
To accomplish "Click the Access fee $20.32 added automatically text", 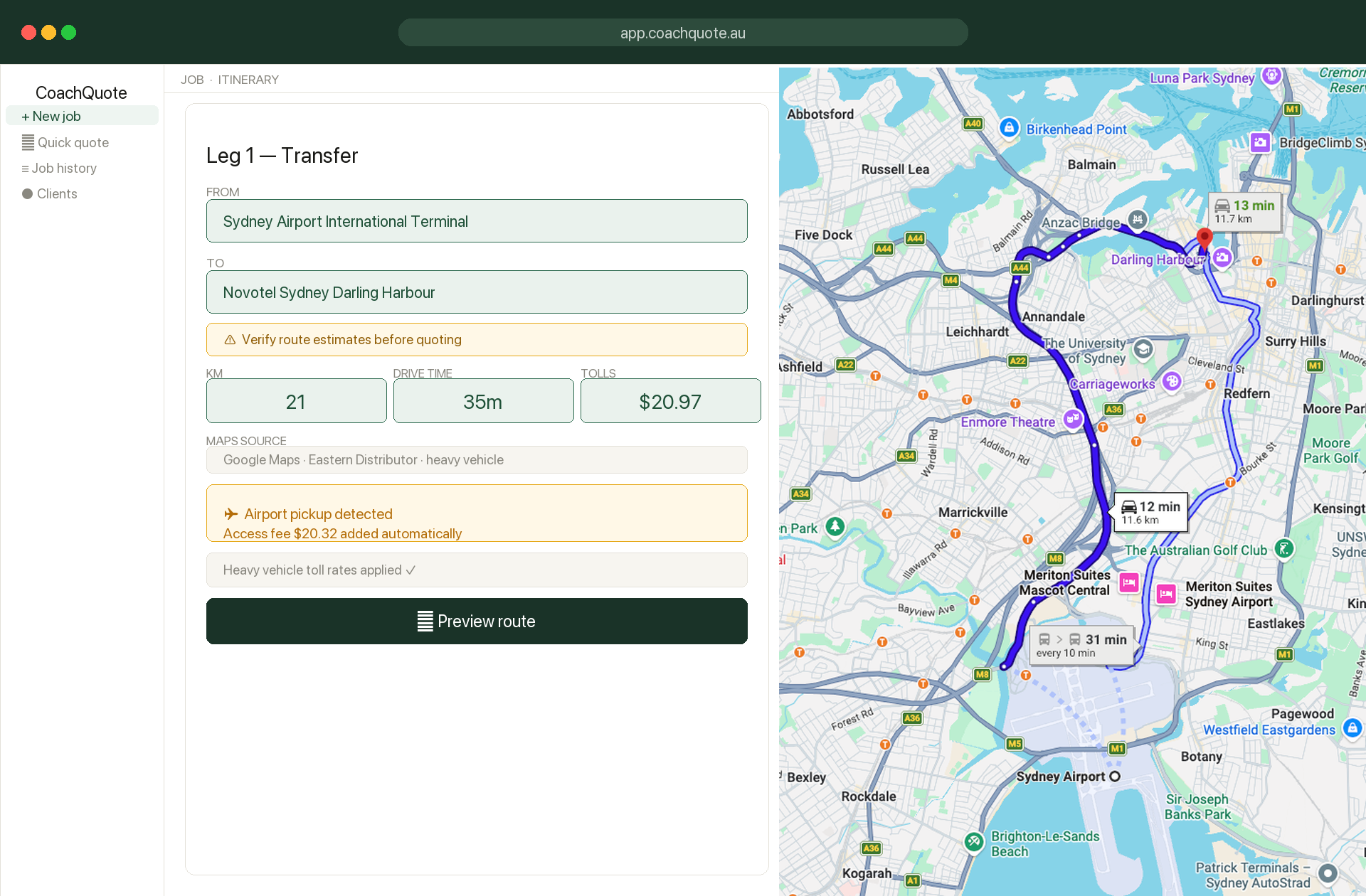I will [x=342, y=534].
